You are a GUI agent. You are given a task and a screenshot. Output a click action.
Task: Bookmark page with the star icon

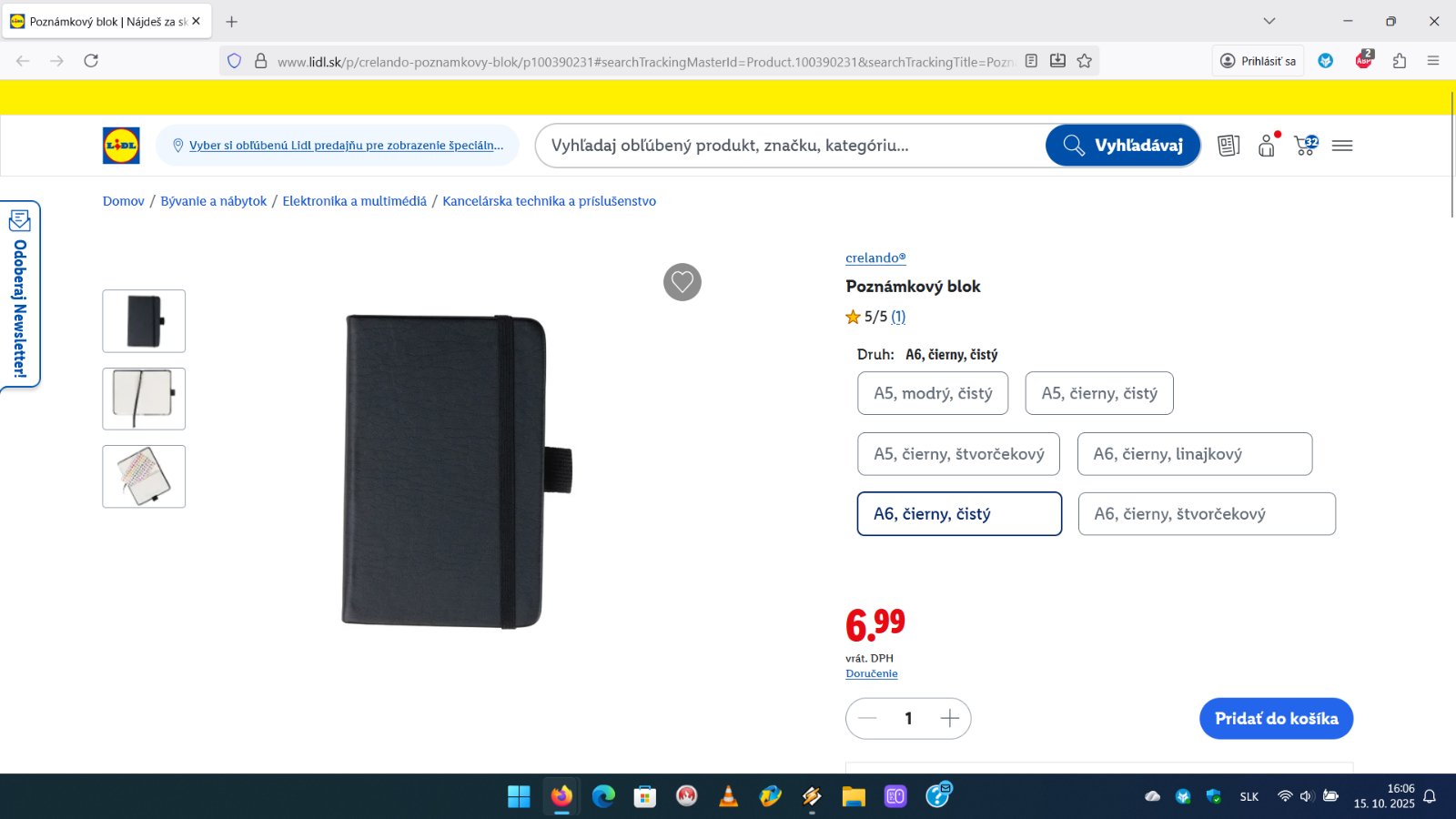tap(1085, 61)
